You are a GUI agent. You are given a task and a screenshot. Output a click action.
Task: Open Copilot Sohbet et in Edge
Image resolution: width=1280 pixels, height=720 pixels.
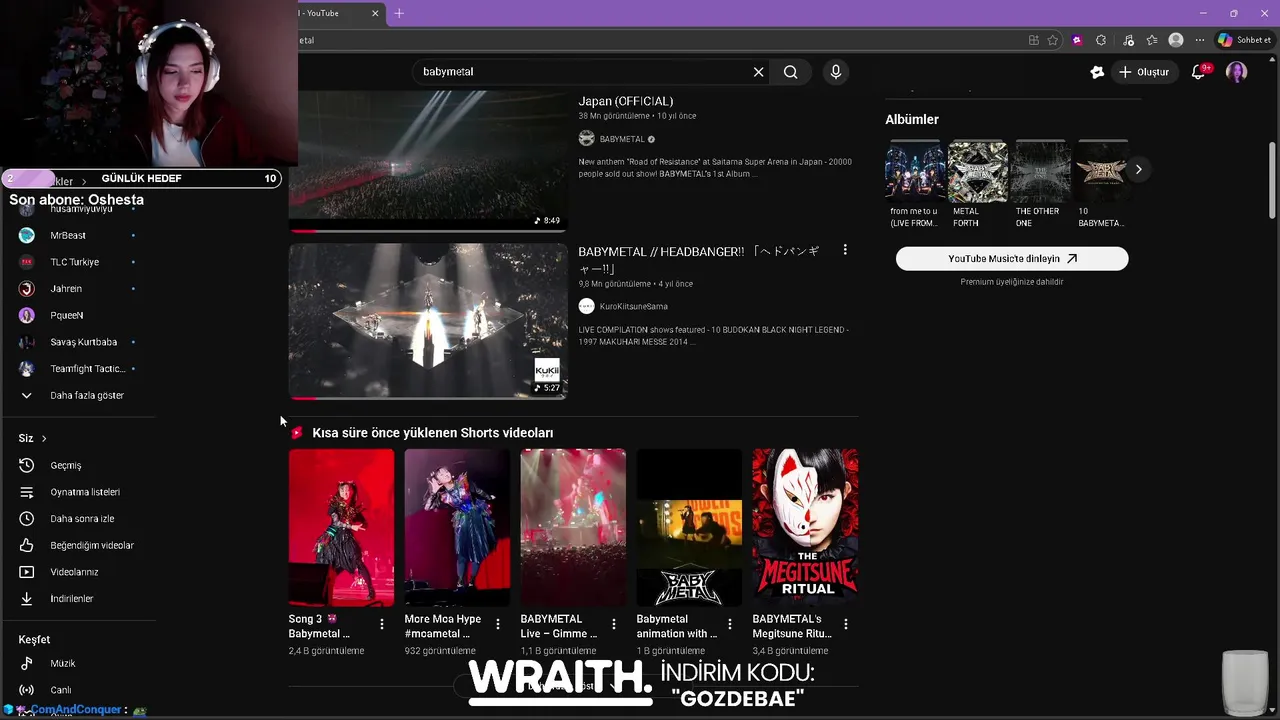[x=1244, y=40]
